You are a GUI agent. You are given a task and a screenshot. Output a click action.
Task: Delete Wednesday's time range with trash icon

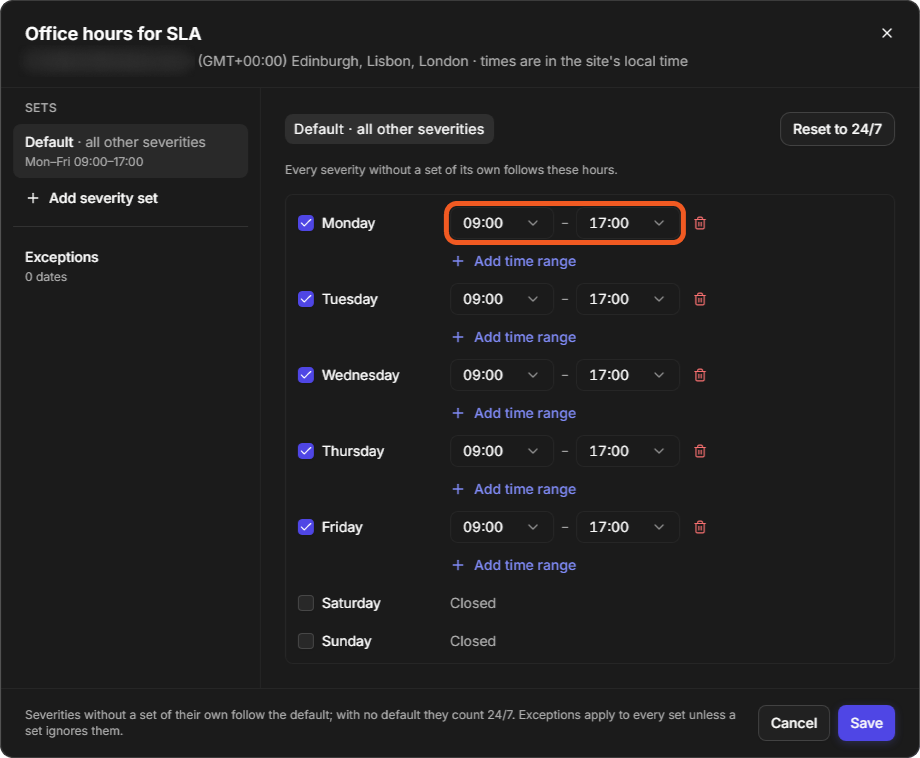tap(700, 375)
